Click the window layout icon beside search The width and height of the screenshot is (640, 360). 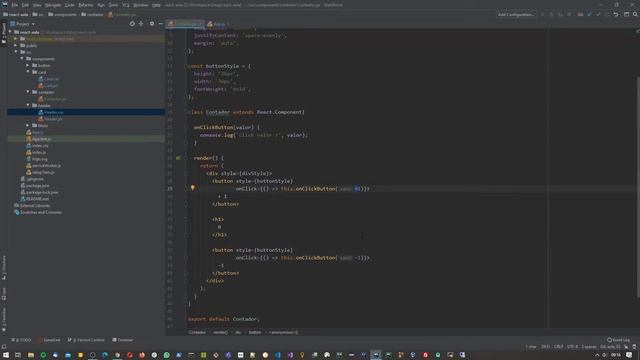pyautogui.click(x=626, y=14)
